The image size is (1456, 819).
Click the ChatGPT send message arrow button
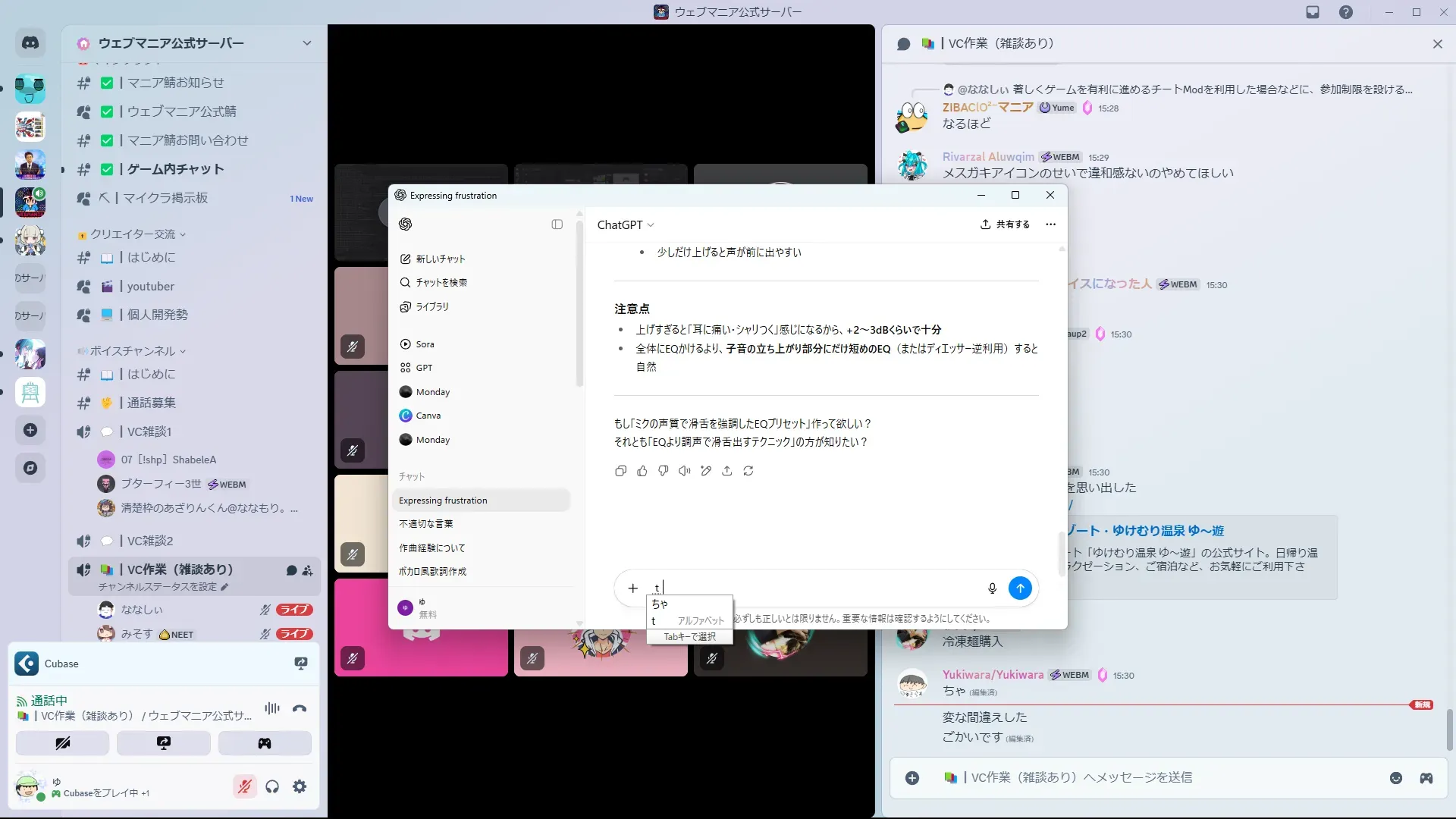click(1020, 588)
